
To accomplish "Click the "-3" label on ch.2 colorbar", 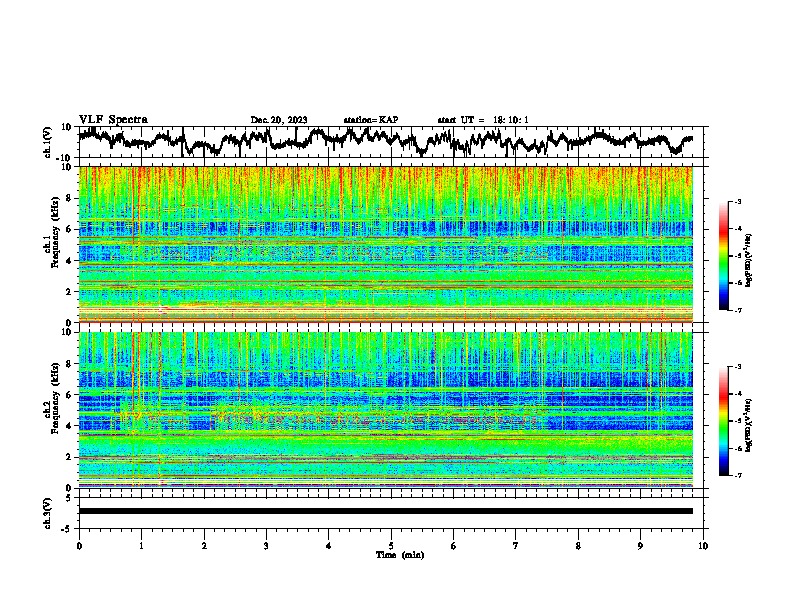I will [x=737, y=367].
